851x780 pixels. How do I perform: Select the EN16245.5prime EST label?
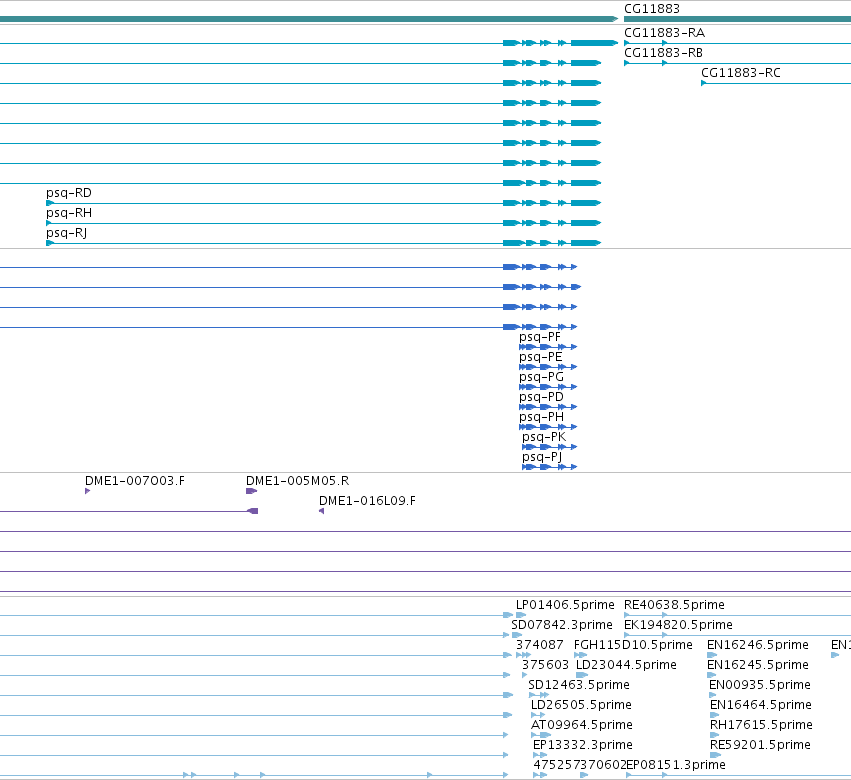click(x=758, y=665)
